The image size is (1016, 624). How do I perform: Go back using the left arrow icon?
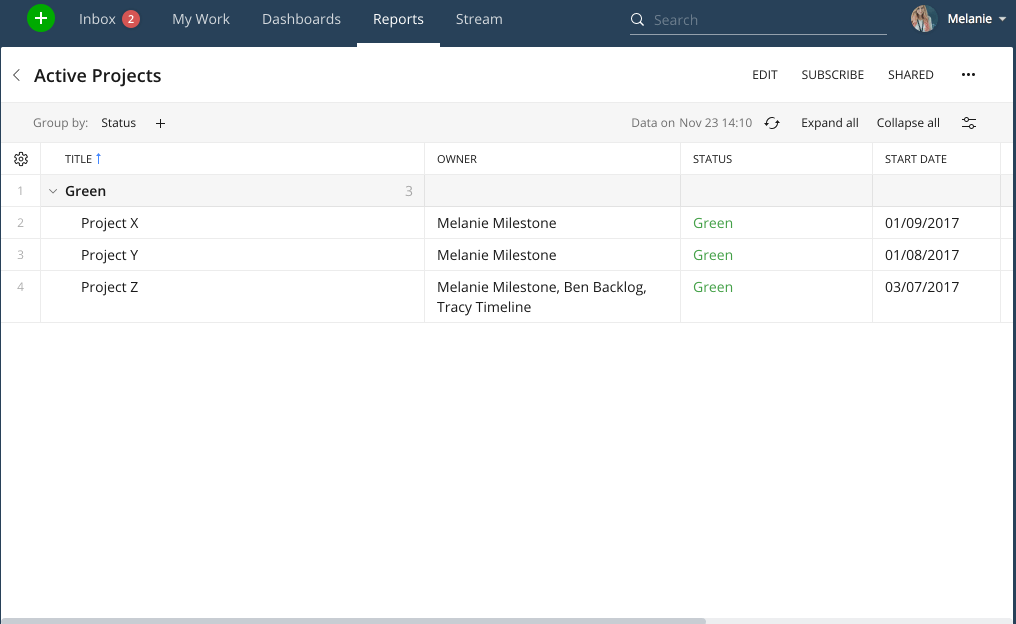pyautogui.click(x=16, y=76)
